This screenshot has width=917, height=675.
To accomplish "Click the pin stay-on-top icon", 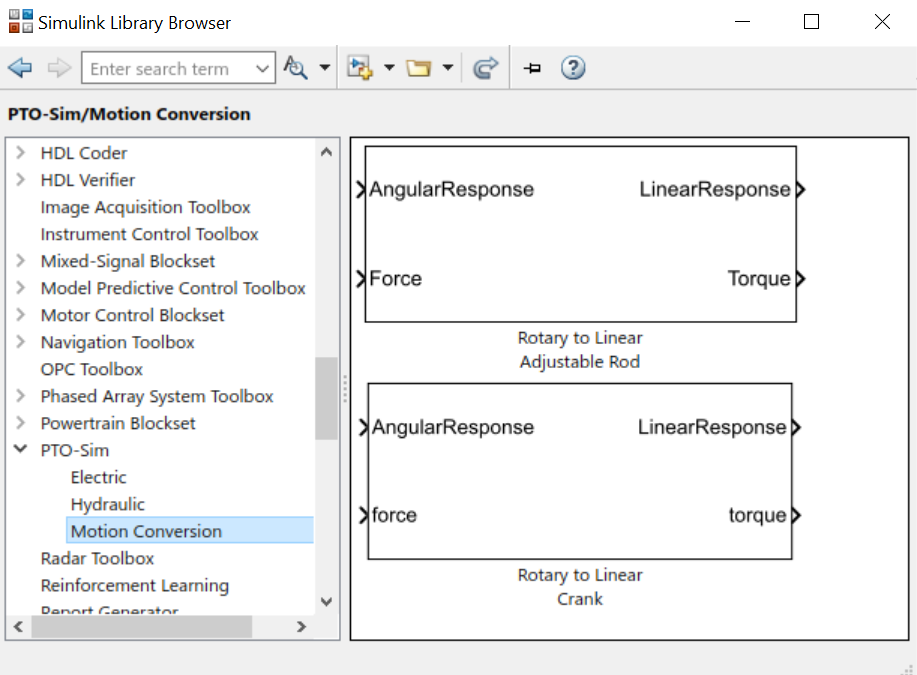I will 532,68.
